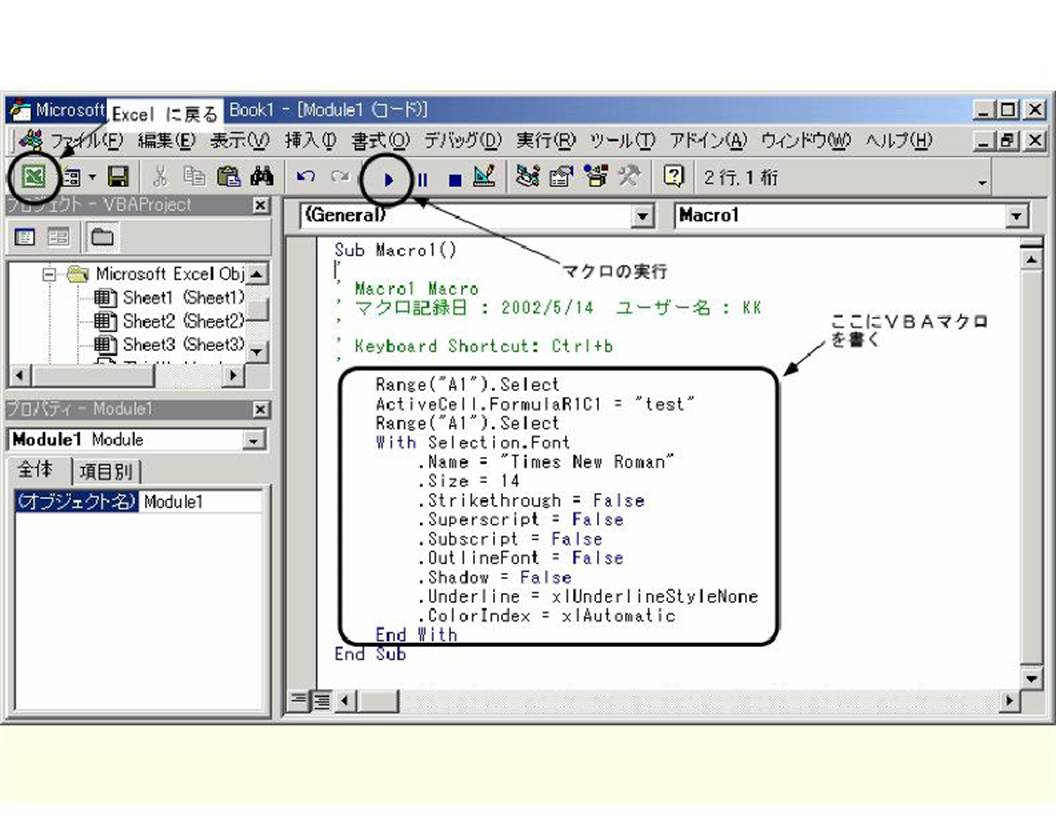Open the デバッグ(D) menu
This screenshot has height=816, width=1056.
[x=462, y=141]
